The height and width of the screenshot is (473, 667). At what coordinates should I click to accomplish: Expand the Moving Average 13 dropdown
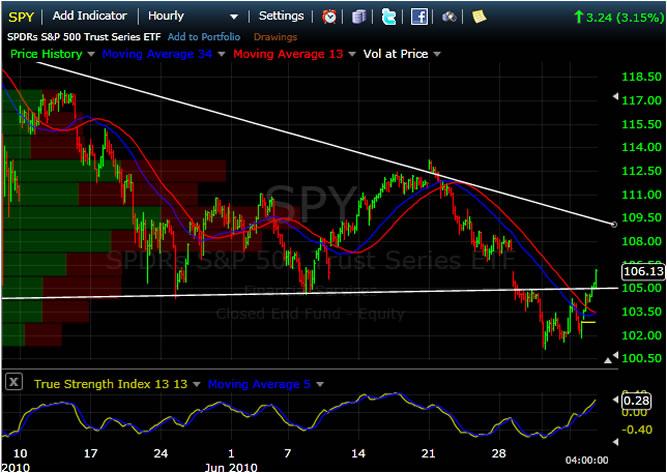[x=352, y=54]
